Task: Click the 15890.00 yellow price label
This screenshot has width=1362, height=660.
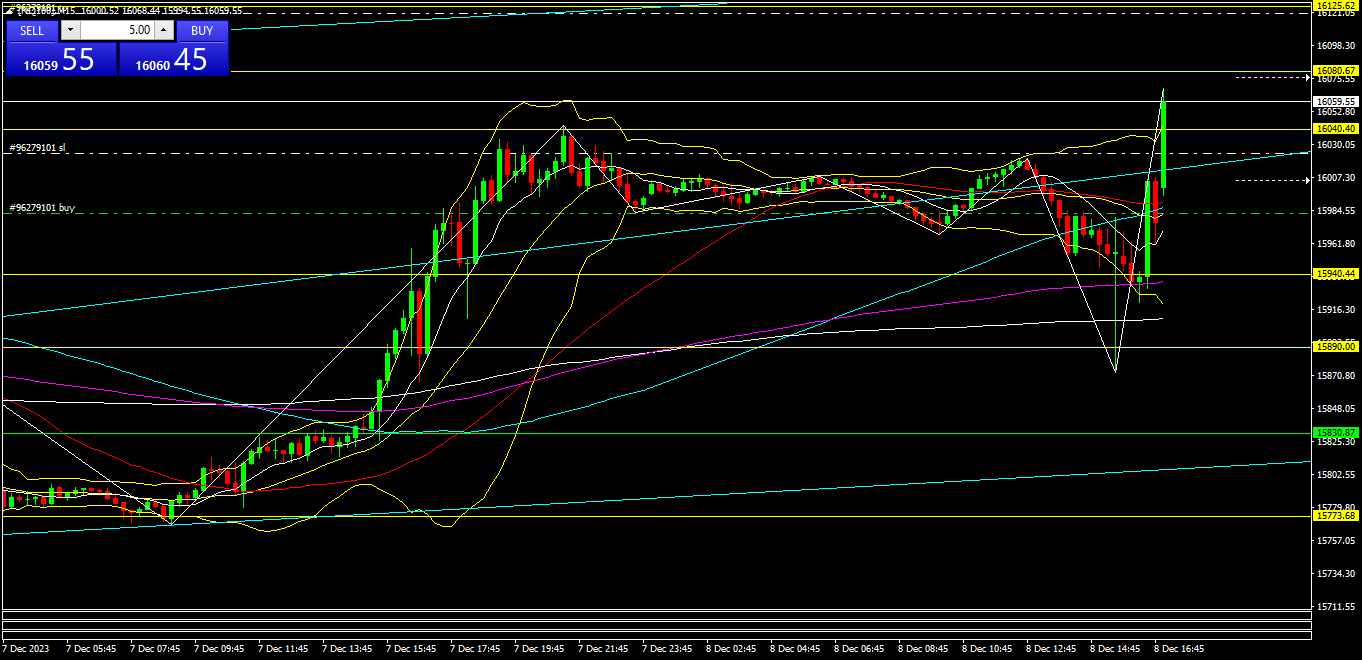Action: pyautogui.click(x=1336, y=346)
